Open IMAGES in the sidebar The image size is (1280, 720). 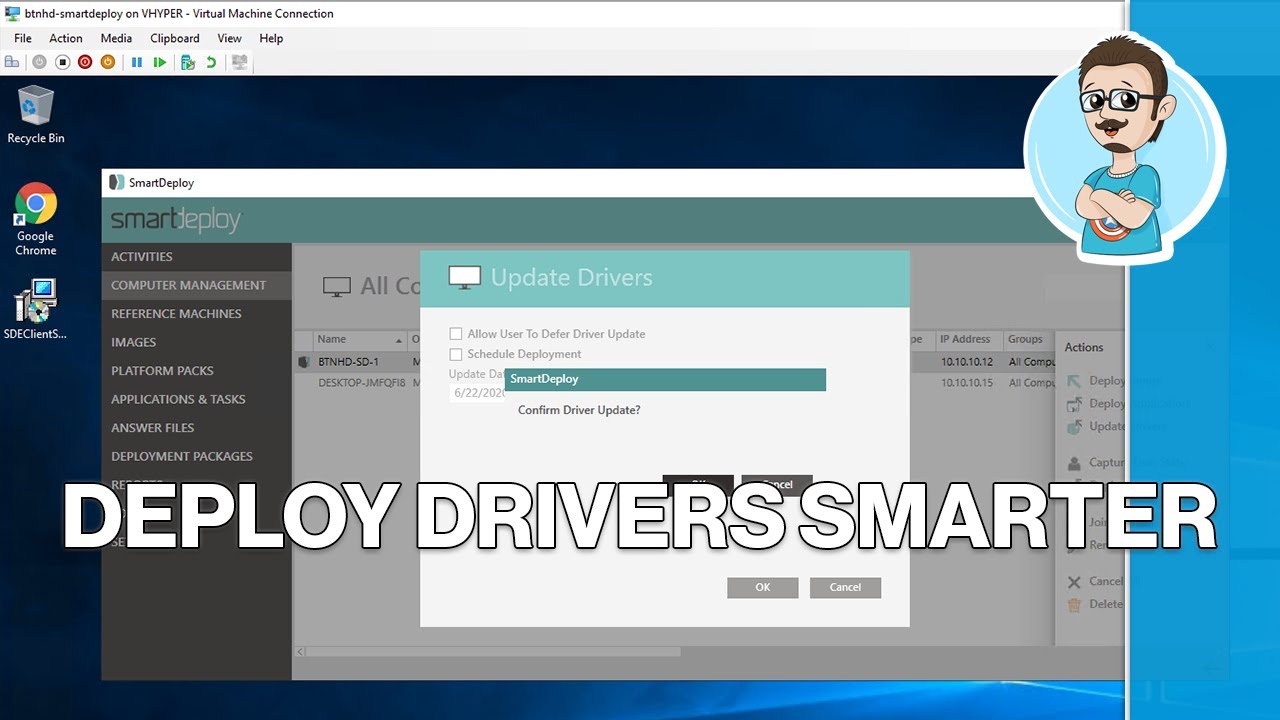(196, 342)
